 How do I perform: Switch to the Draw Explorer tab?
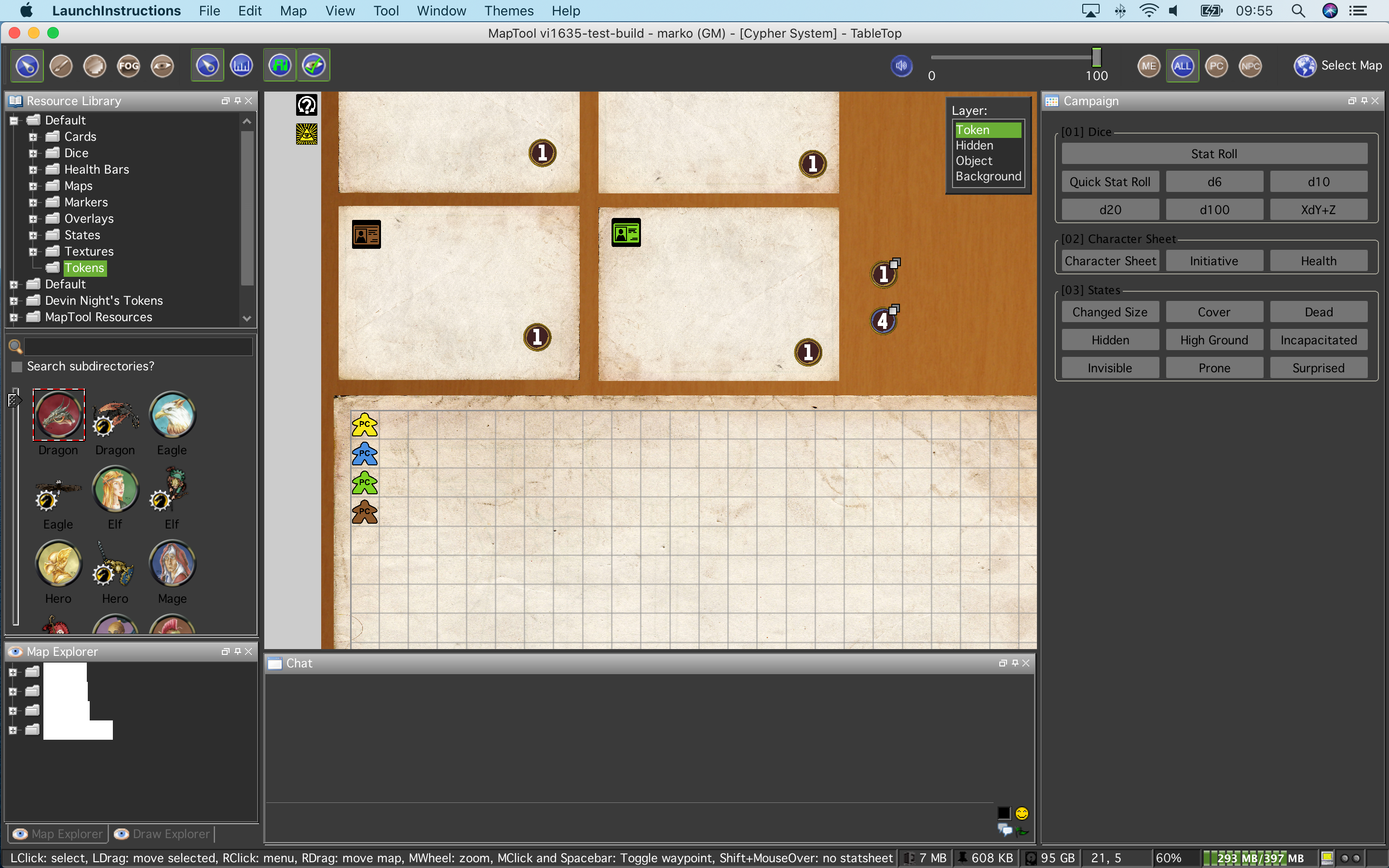163,834
